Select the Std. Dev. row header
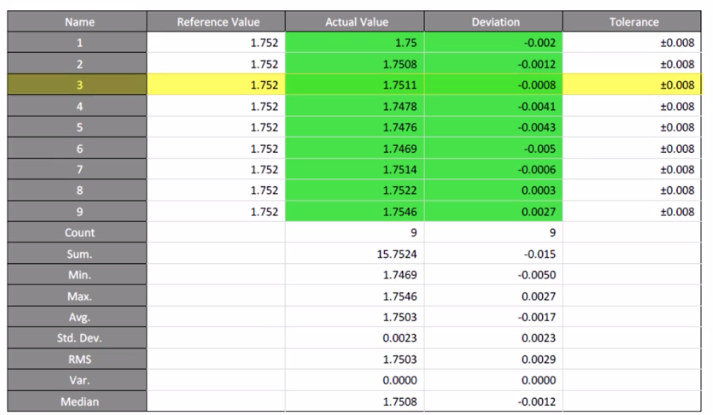Image resolution: width=713 pixels, height=415 pixels. pos(77,338)
